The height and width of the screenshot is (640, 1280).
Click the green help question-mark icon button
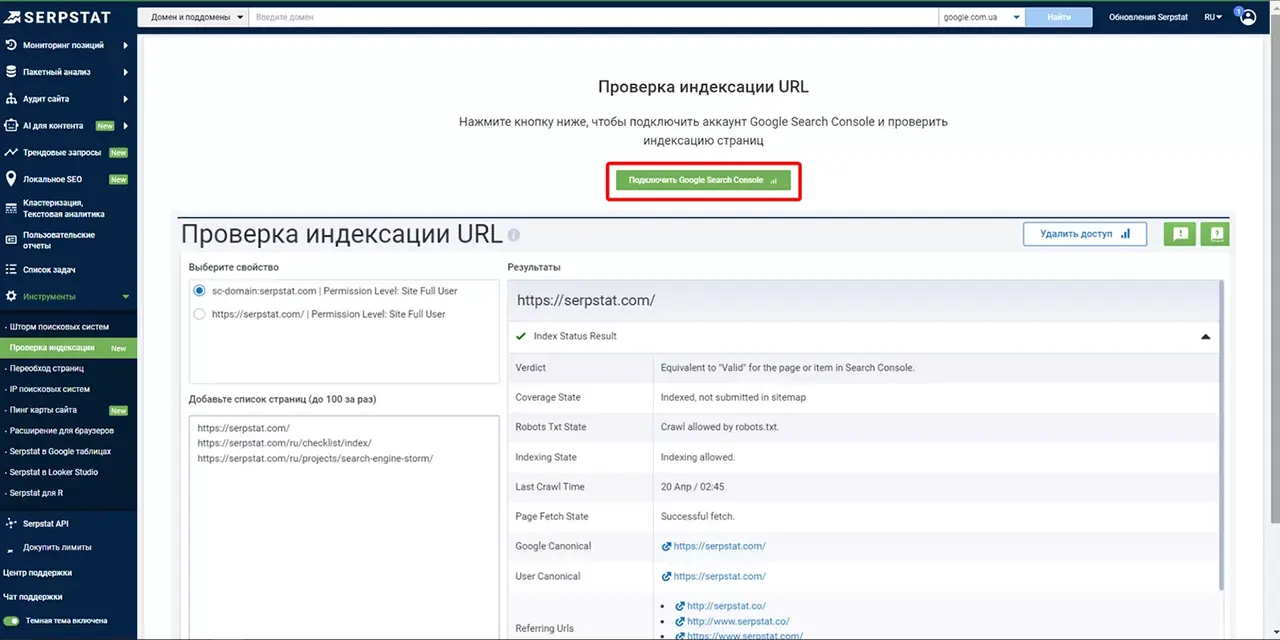pyautogui.click(x=1216, y=234)
